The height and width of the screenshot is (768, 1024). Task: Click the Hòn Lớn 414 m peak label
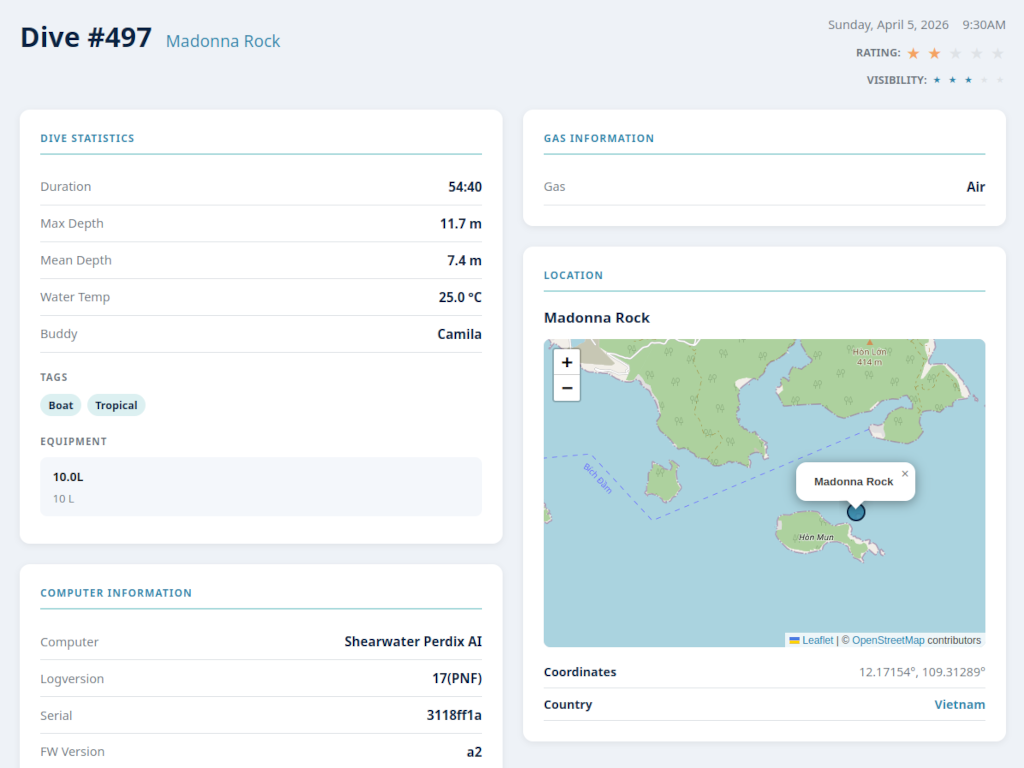pos(869,357)
